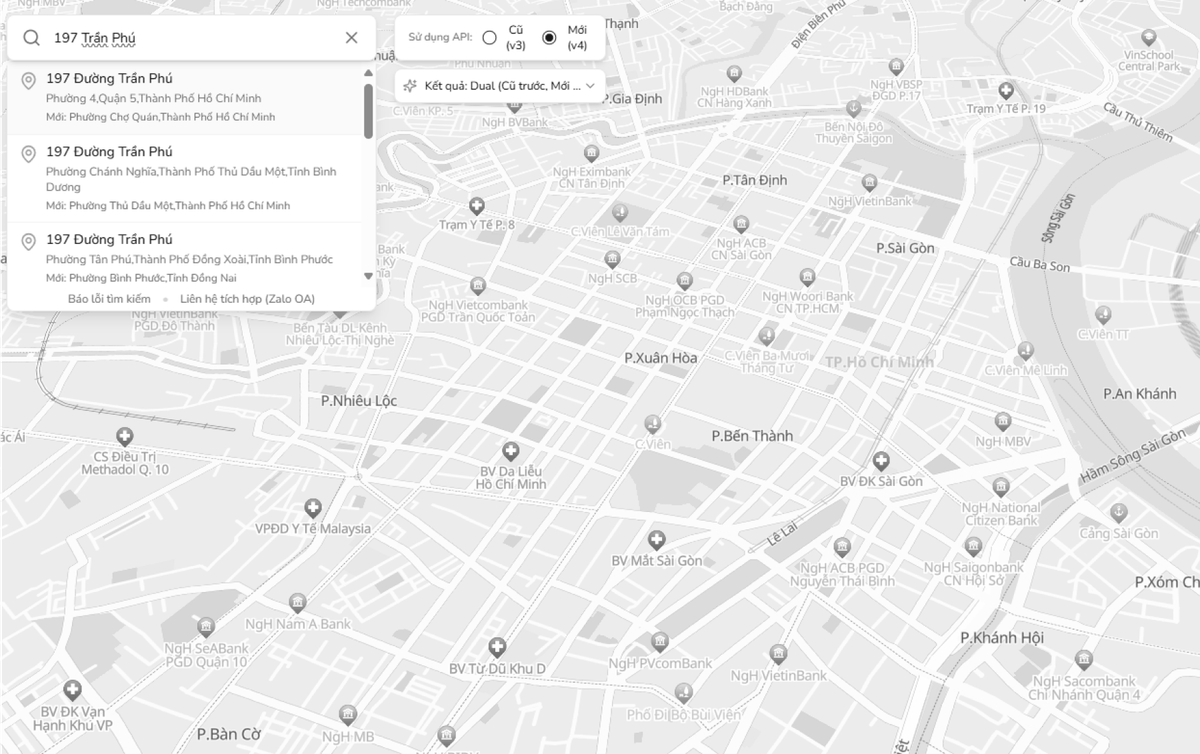
Task: Click the C.Viên Lê Văn Tám park marker
Action: pyautogui.click(x=619, y=212)
